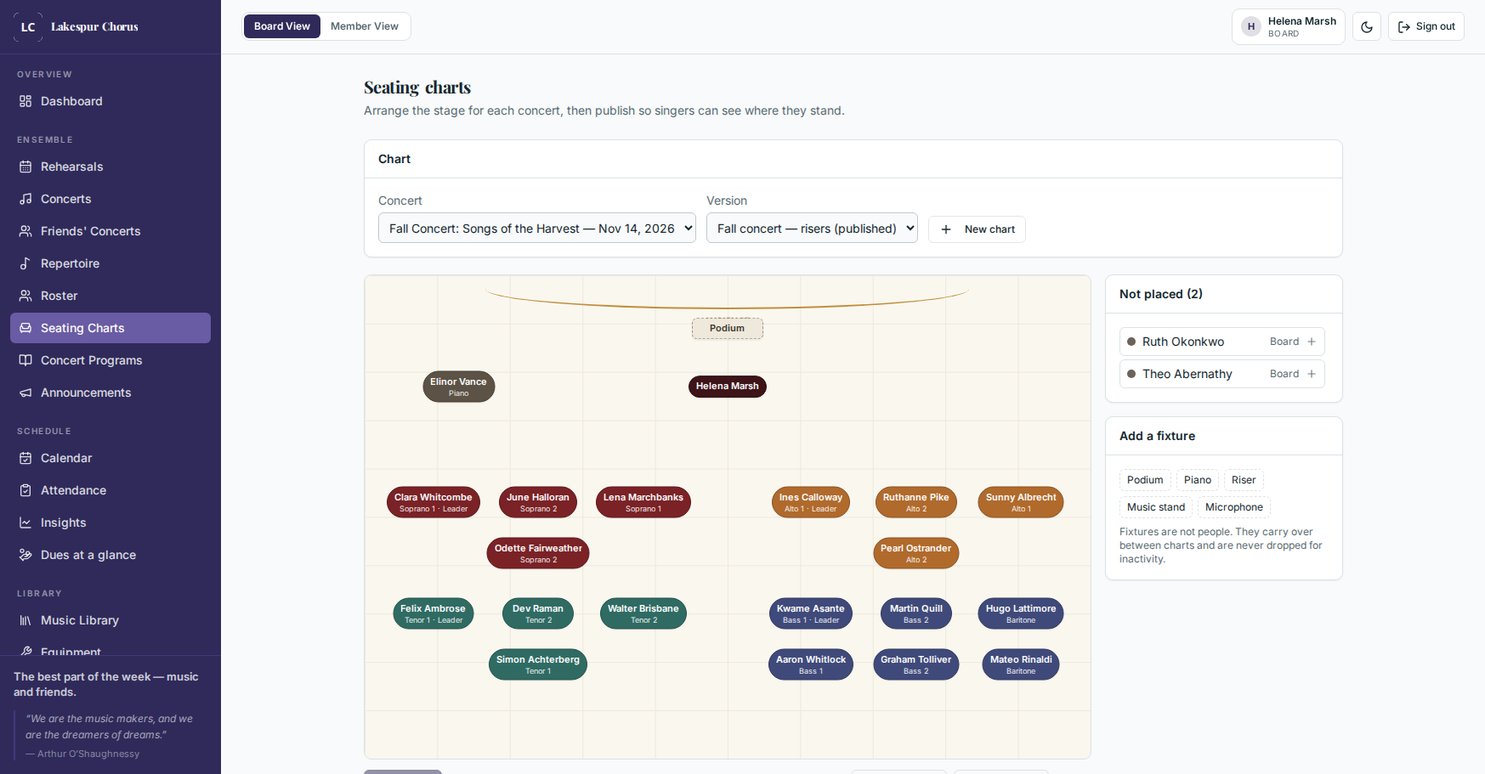Click the Music Library books icon
Screen dimensions: 1485x774
point(26,620)
